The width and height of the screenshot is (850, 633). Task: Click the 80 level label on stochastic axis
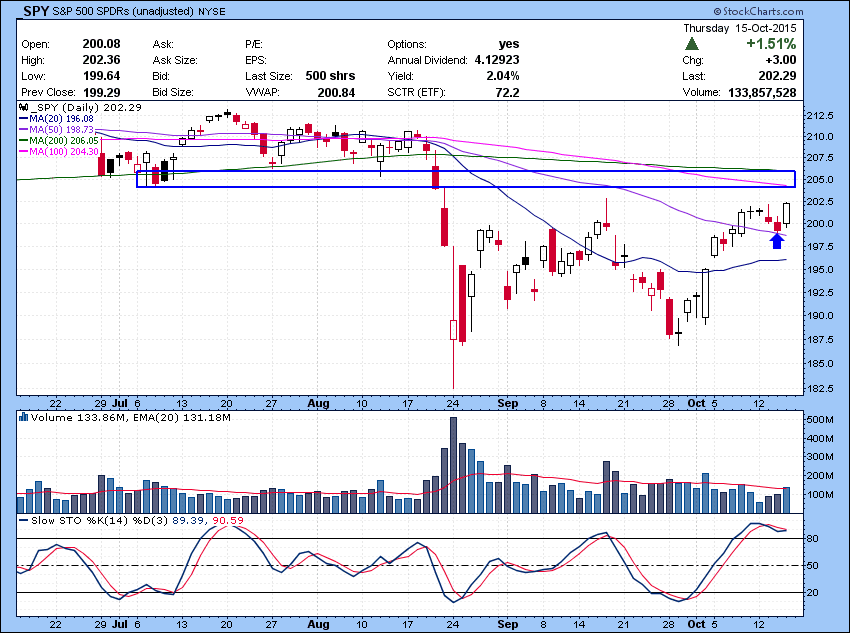point(813,539)
